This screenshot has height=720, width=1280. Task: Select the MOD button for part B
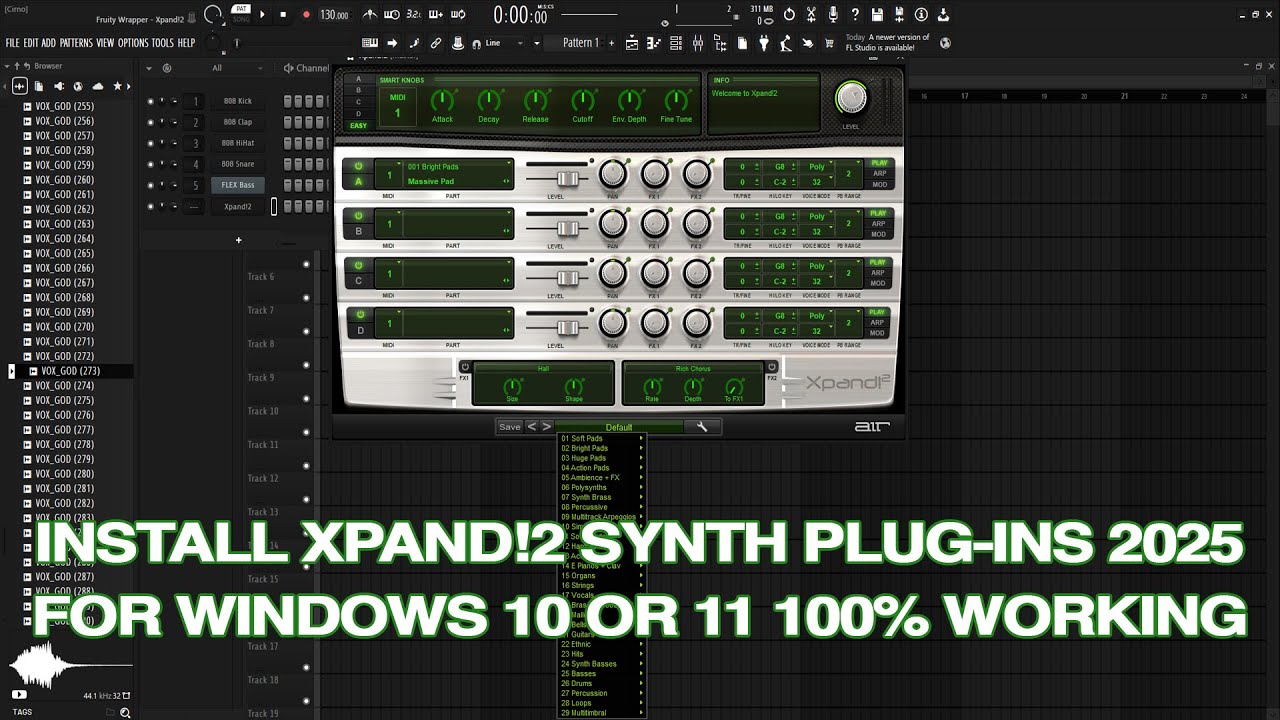click(879, 234)
